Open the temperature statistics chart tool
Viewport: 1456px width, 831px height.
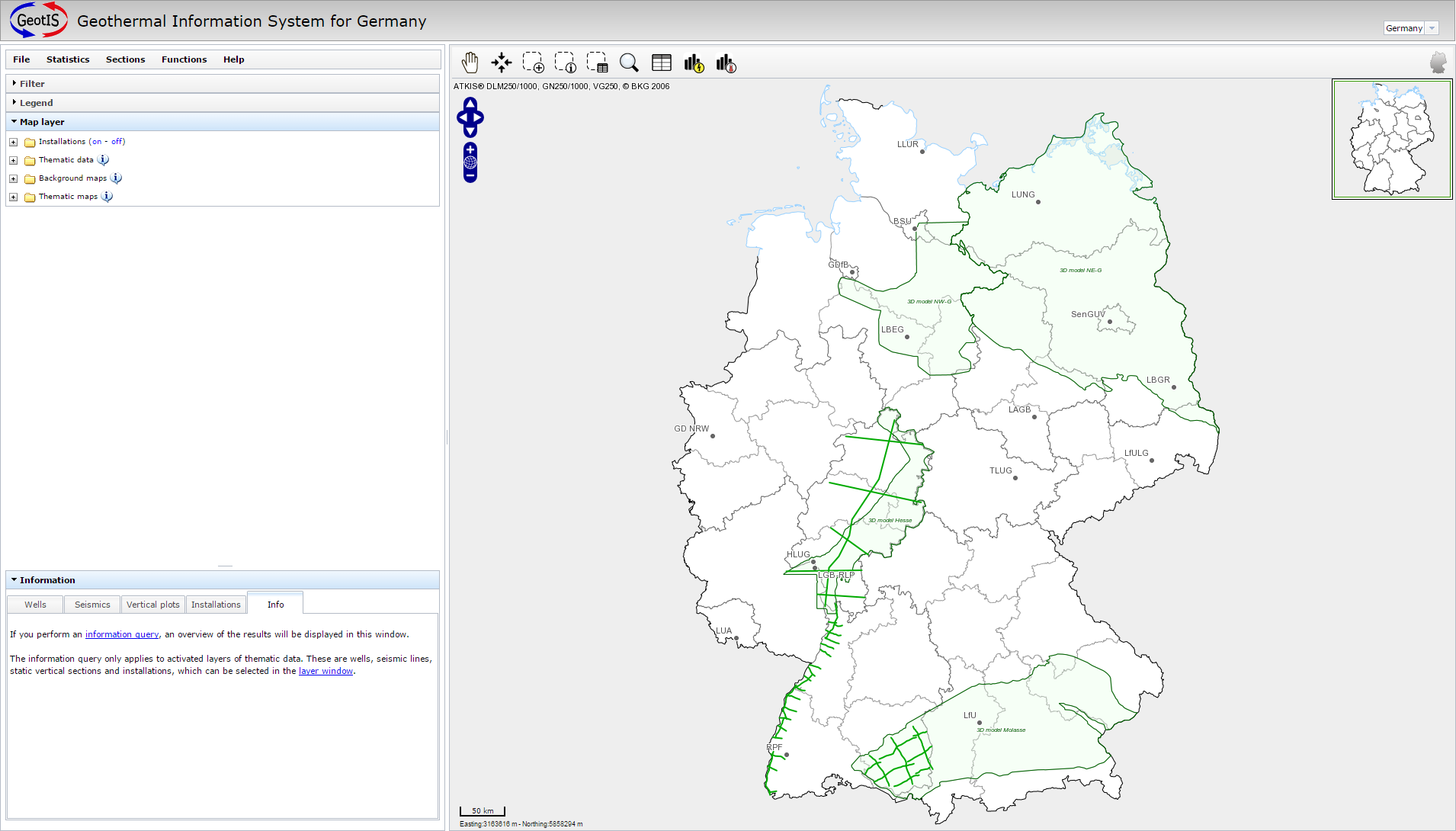[726, 63]
